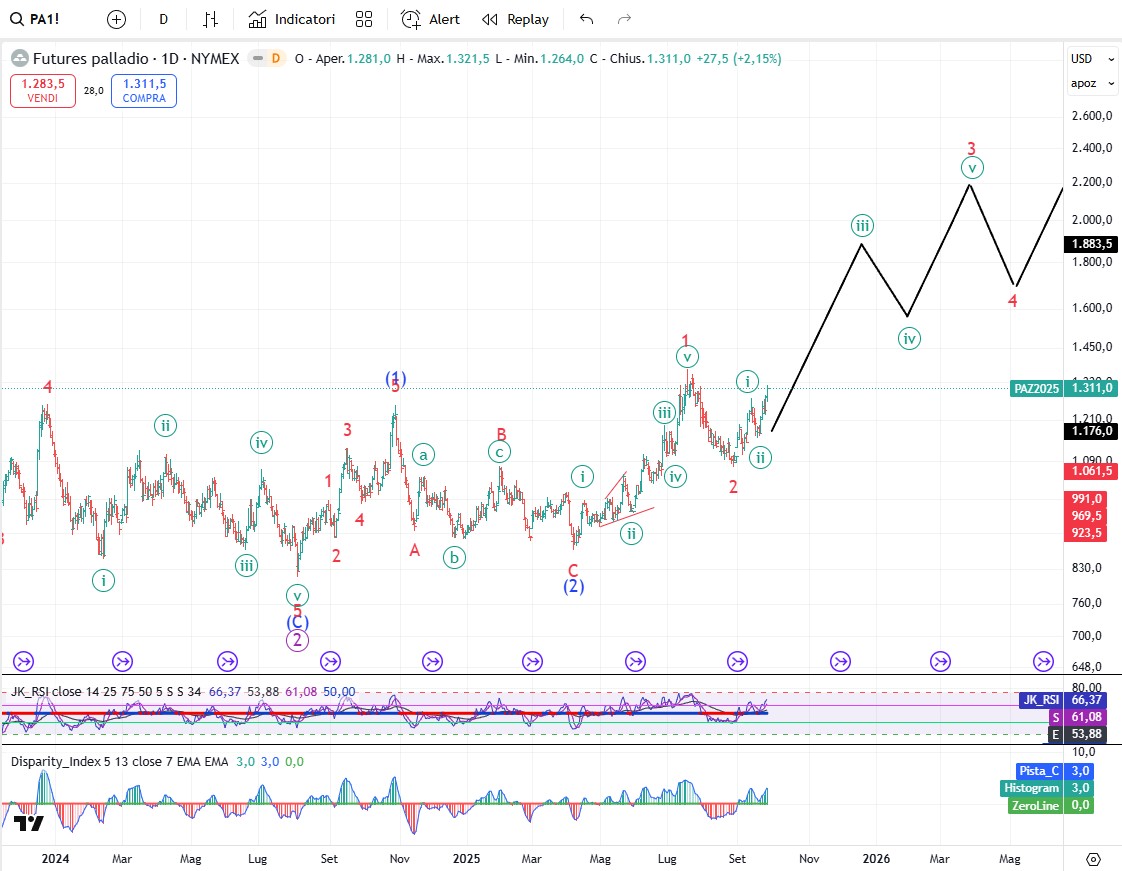Open the Alert creation tool

431,19
